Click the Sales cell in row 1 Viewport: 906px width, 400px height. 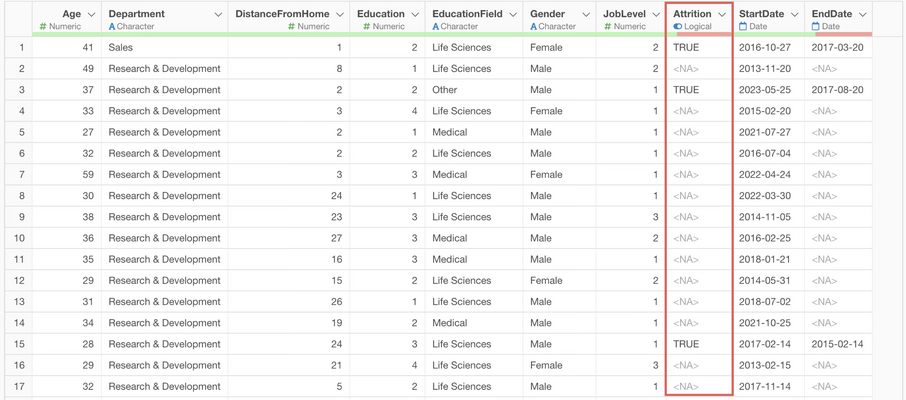point(120,48)
